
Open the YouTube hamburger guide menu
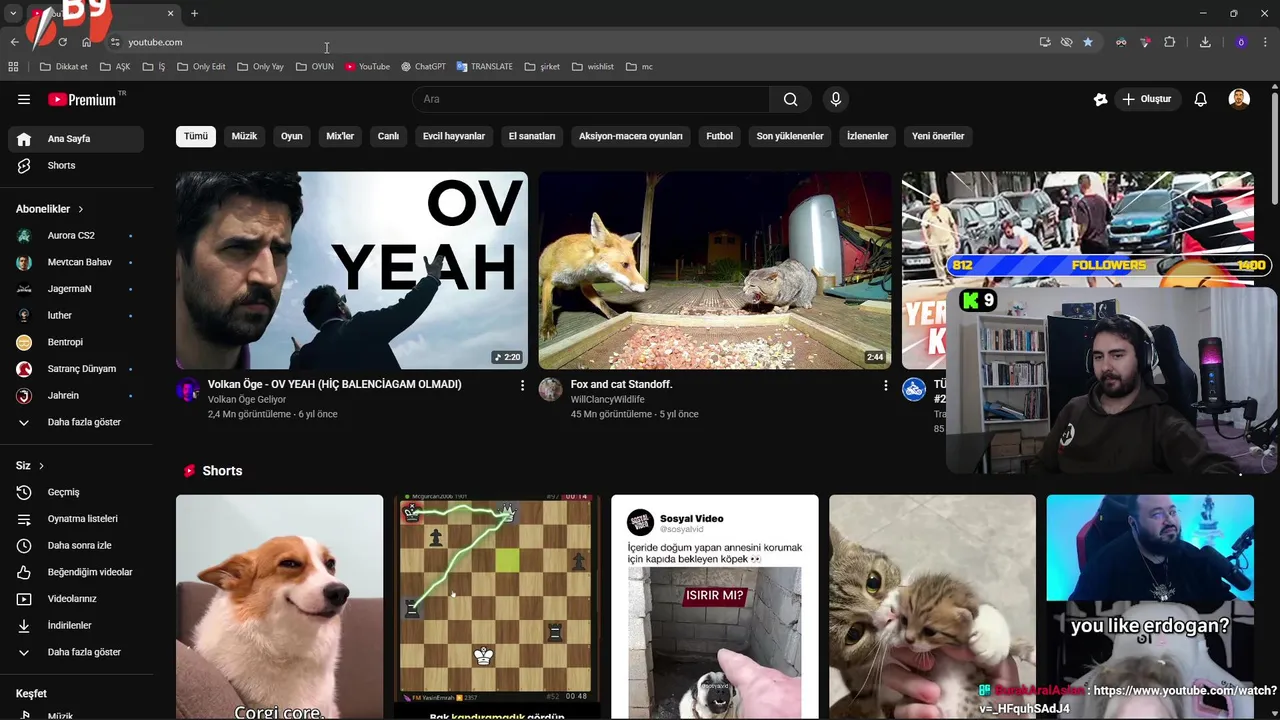(x=24, y=99)
